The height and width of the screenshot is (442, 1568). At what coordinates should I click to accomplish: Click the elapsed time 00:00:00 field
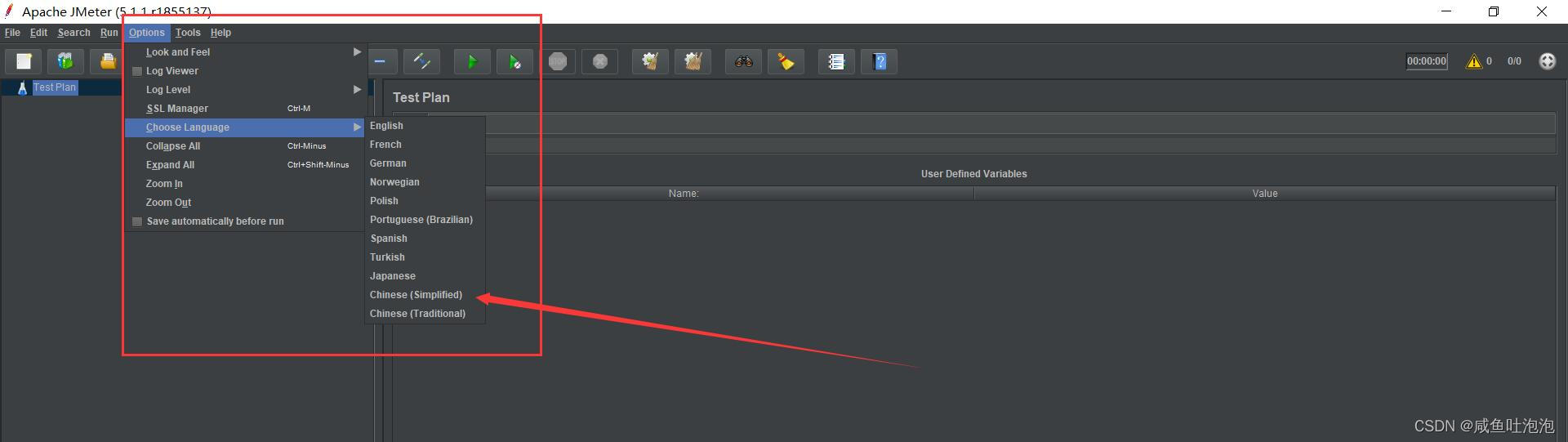point(1427,61)
